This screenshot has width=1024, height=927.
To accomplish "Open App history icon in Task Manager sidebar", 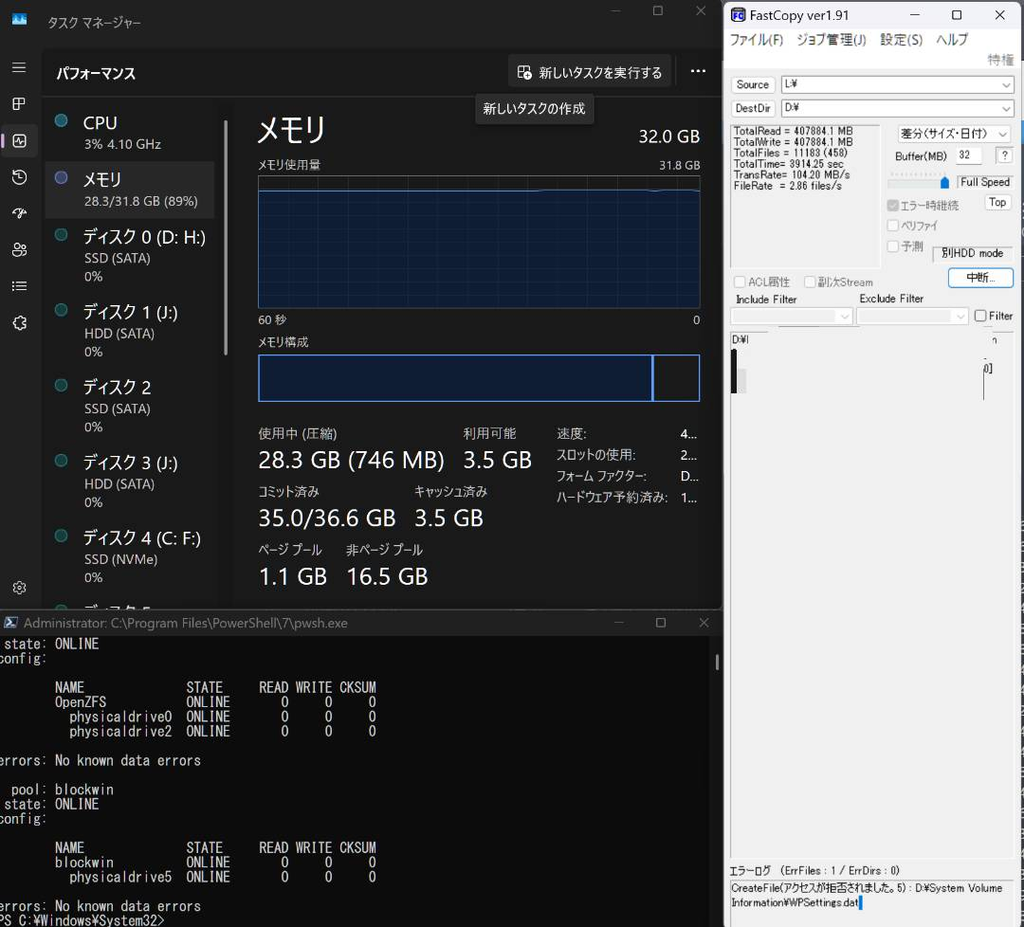I will pos(20,177).
